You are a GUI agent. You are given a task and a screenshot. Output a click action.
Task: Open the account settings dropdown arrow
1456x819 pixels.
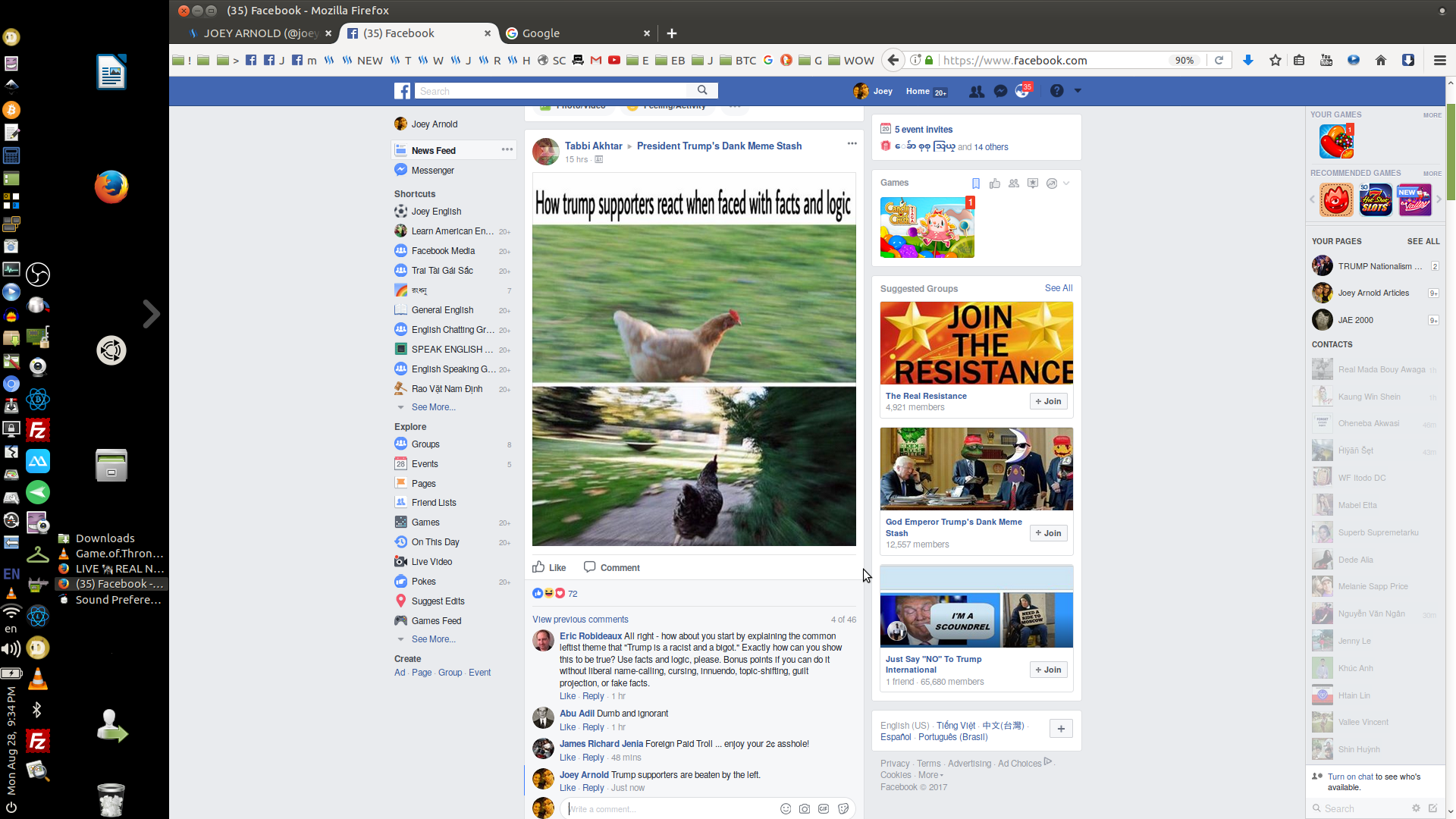[x=1077, y=90]
